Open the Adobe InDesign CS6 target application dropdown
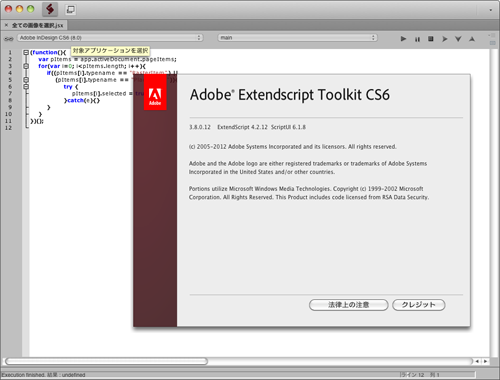This screenshot has width=500, height=380. [x=110, y=38]
